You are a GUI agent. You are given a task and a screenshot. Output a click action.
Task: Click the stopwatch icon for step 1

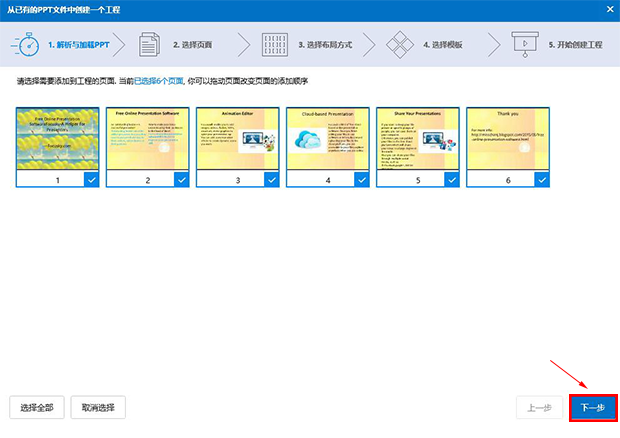coord(25,44)
